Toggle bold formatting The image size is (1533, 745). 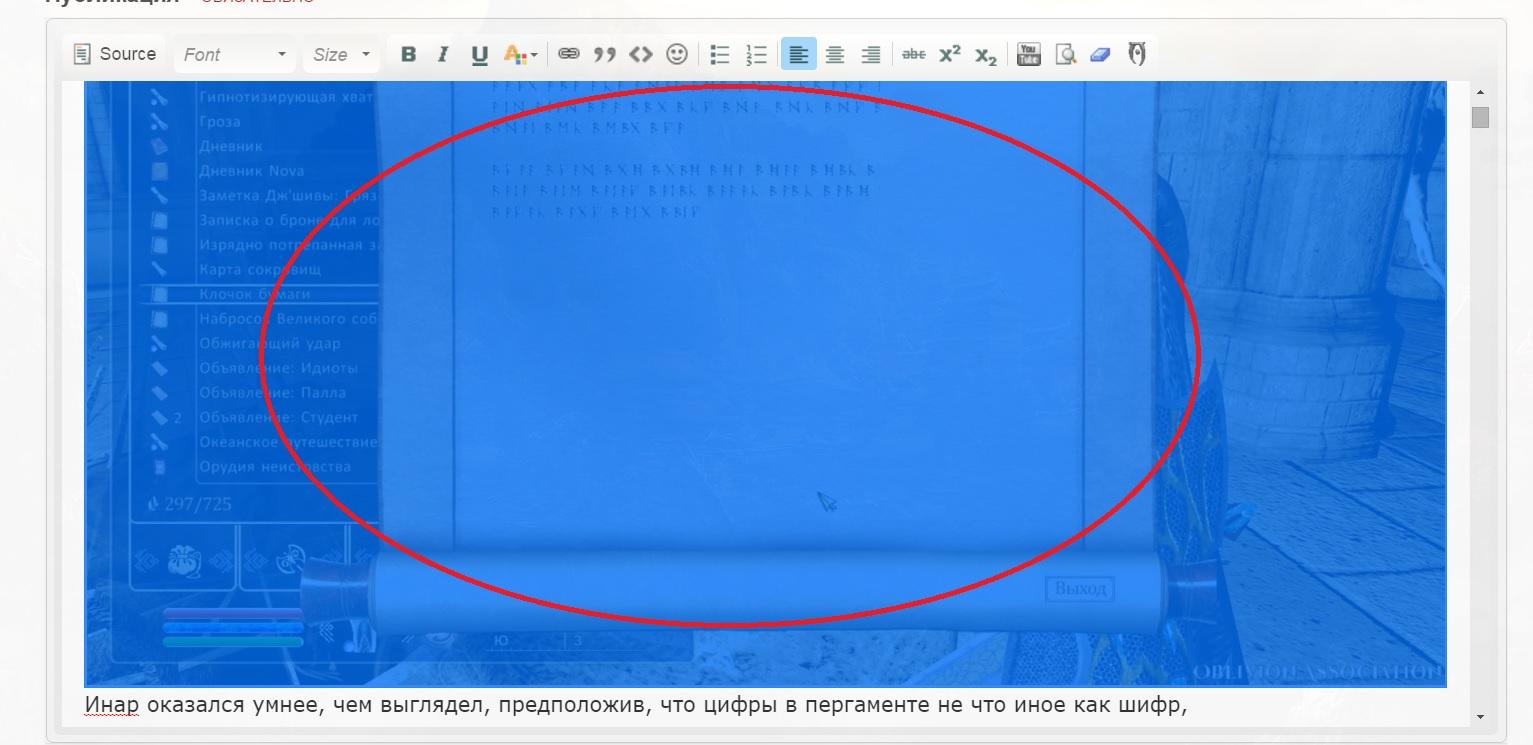[x=408, y=55]
